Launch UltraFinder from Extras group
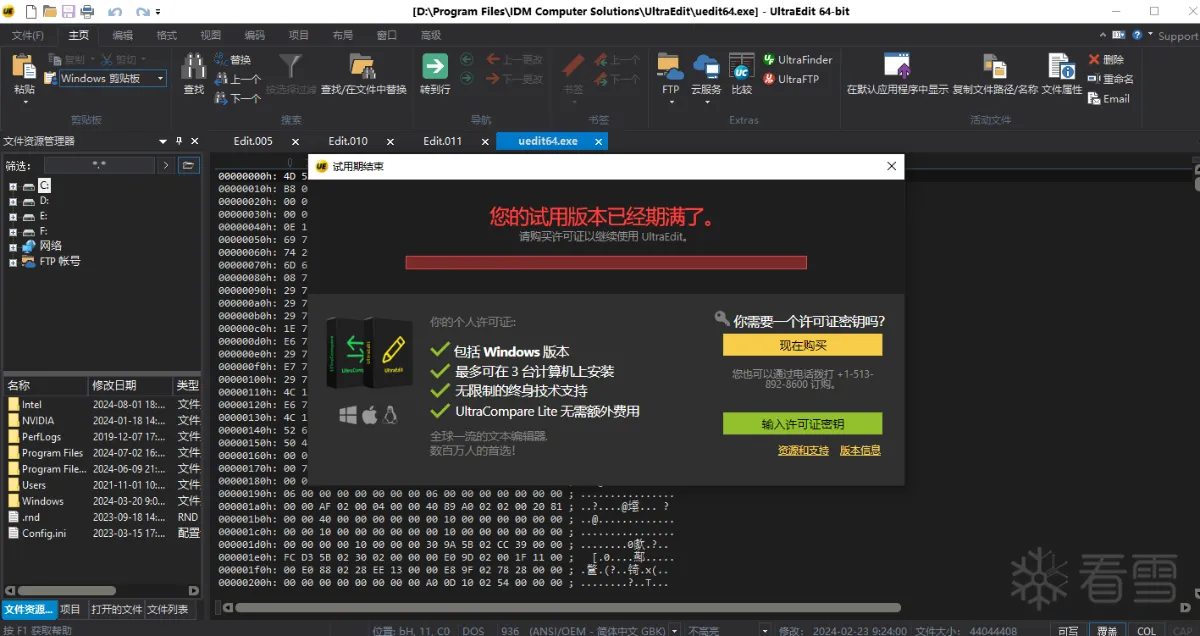Image resolution: width=1200 pixels, height=636 pixels. tap(797, 59)
